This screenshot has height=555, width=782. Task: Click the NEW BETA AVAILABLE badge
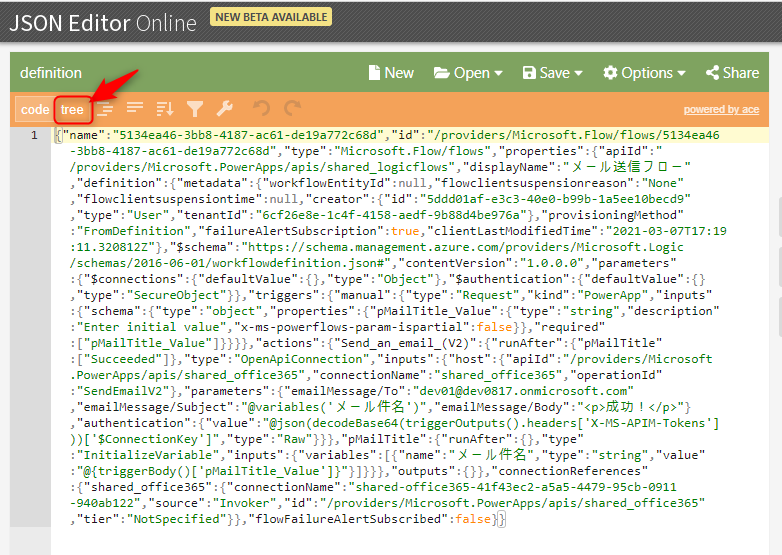[x=271, y=17]
